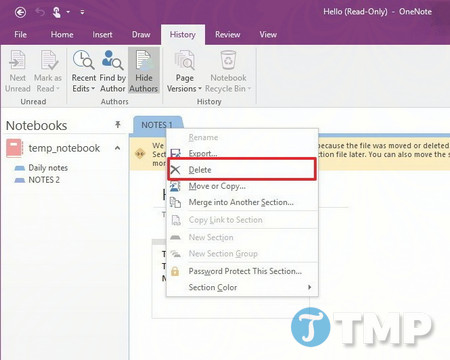Choose Merge into Another Section...

242,202
